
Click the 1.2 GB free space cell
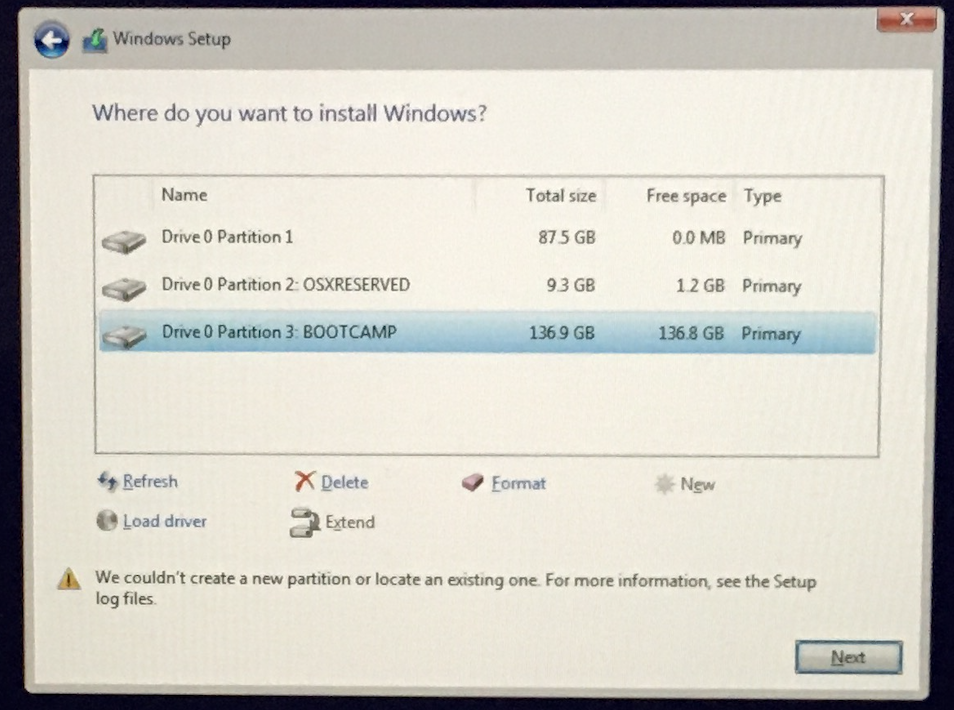(x=700, y=285)
